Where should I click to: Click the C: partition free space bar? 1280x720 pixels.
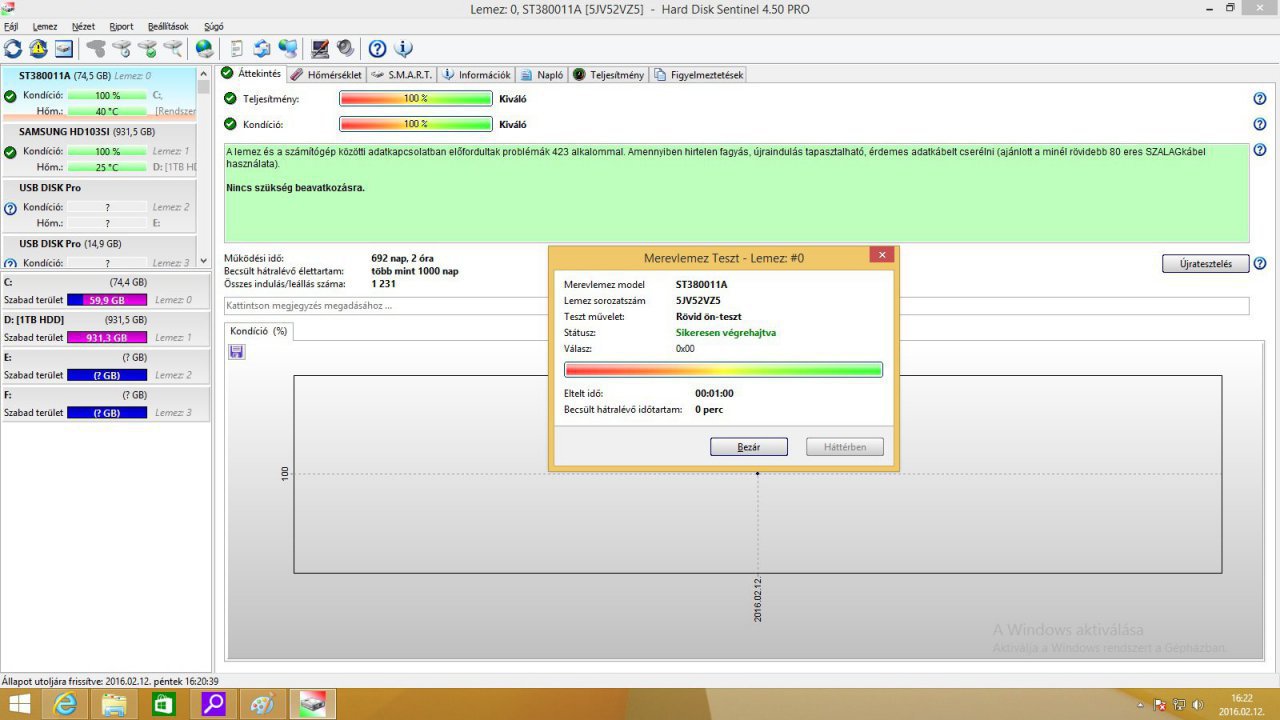107,299
